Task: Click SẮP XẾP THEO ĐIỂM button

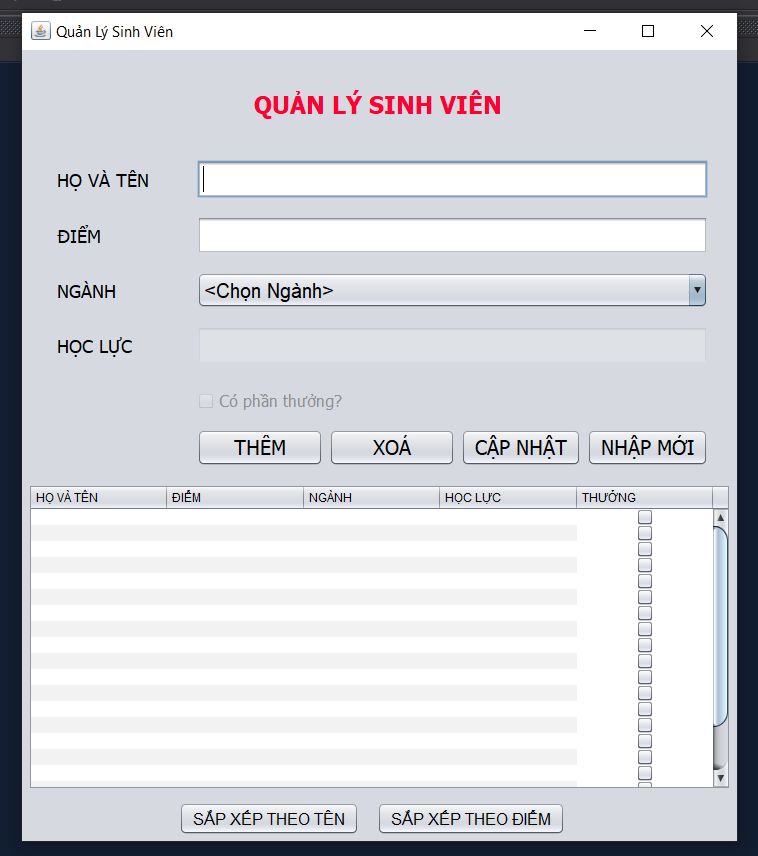Action: click(471, 818)
